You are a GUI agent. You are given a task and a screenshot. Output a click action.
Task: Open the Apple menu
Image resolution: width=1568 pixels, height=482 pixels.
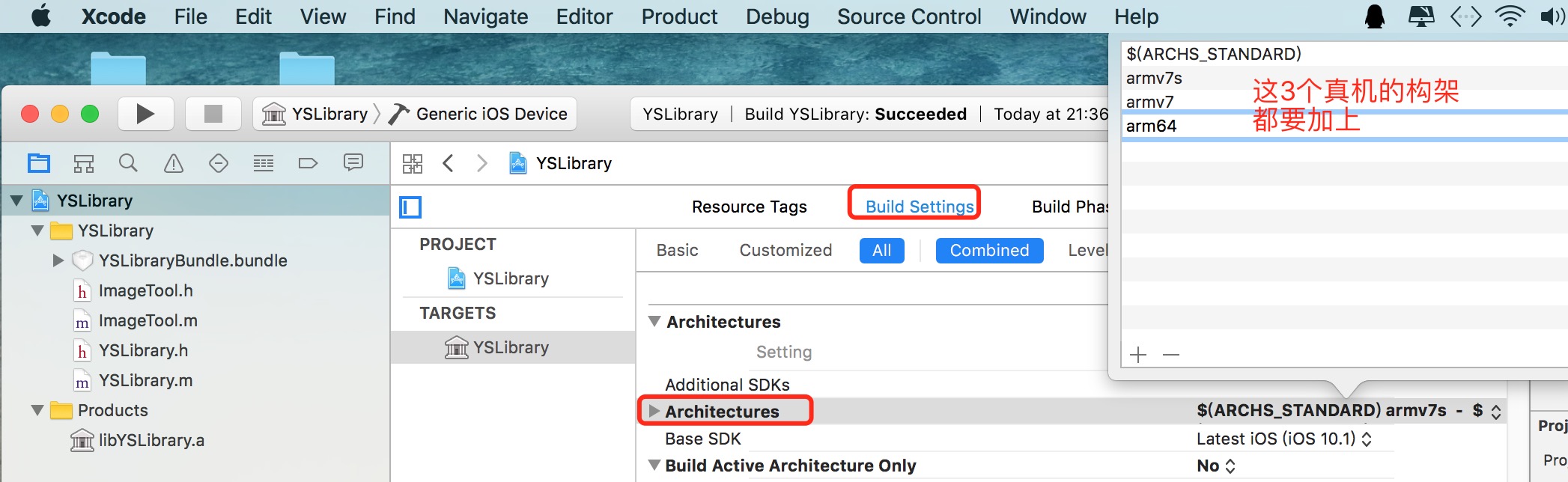click(41, 16)
